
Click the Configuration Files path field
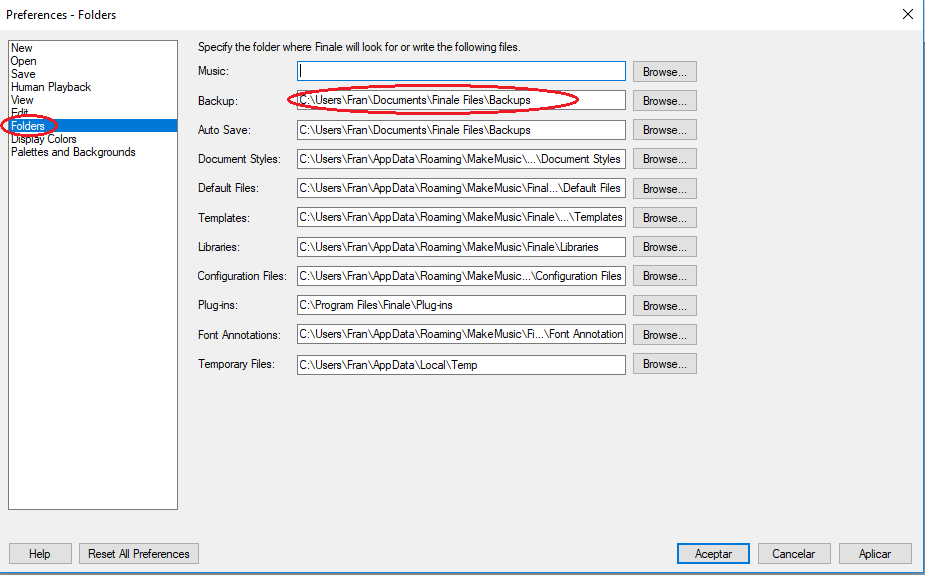click(x=461, y=275)
